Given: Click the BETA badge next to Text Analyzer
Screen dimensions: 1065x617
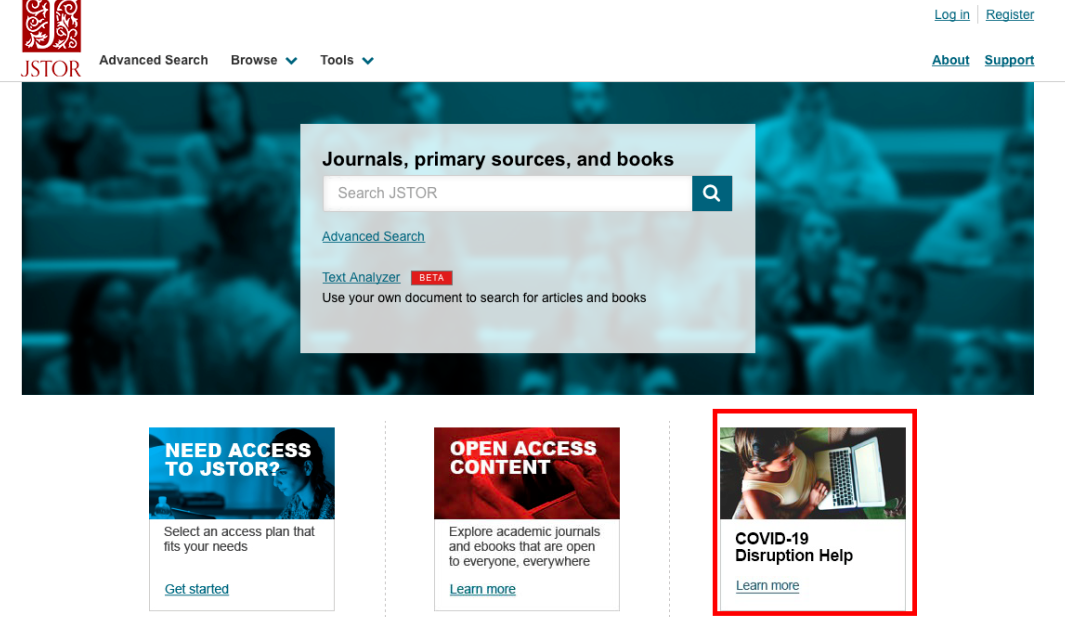Looking at the screenshot, I should pyautogui.click(x=431, y=278).
